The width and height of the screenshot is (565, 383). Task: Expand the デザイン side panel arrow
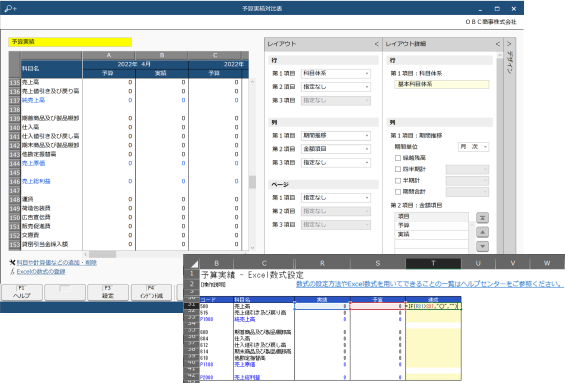tap(509, 44)
